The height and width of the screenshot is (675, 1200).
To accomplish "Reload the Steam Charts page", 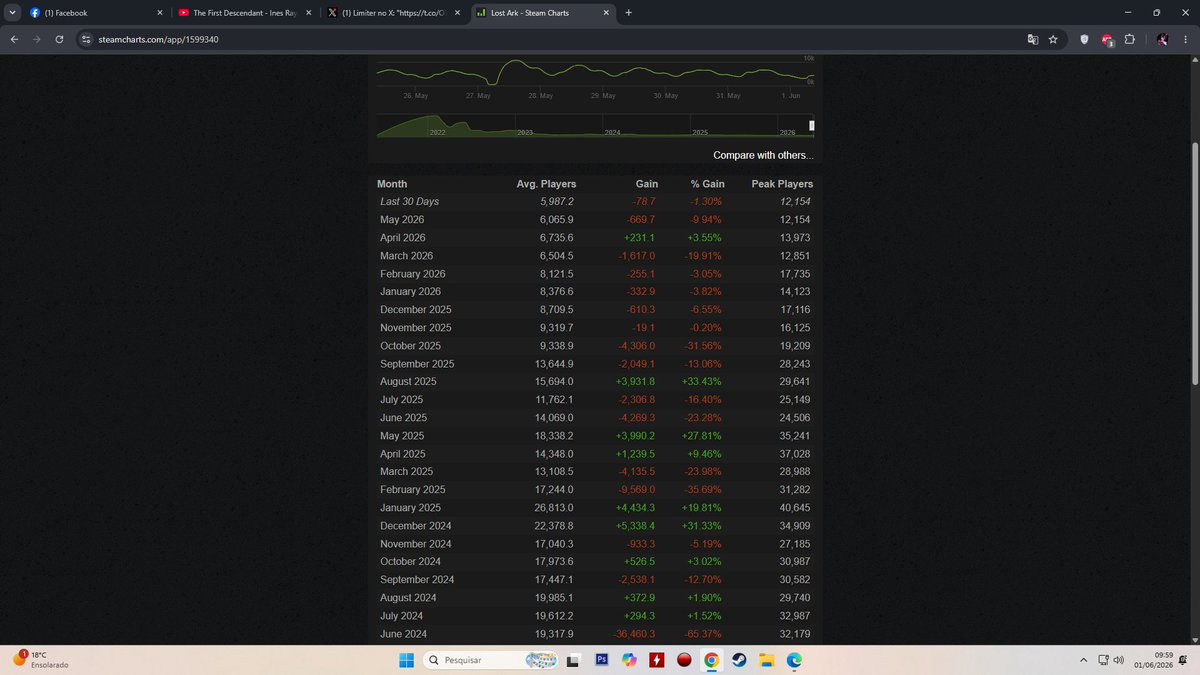I will tap(60, 39).
